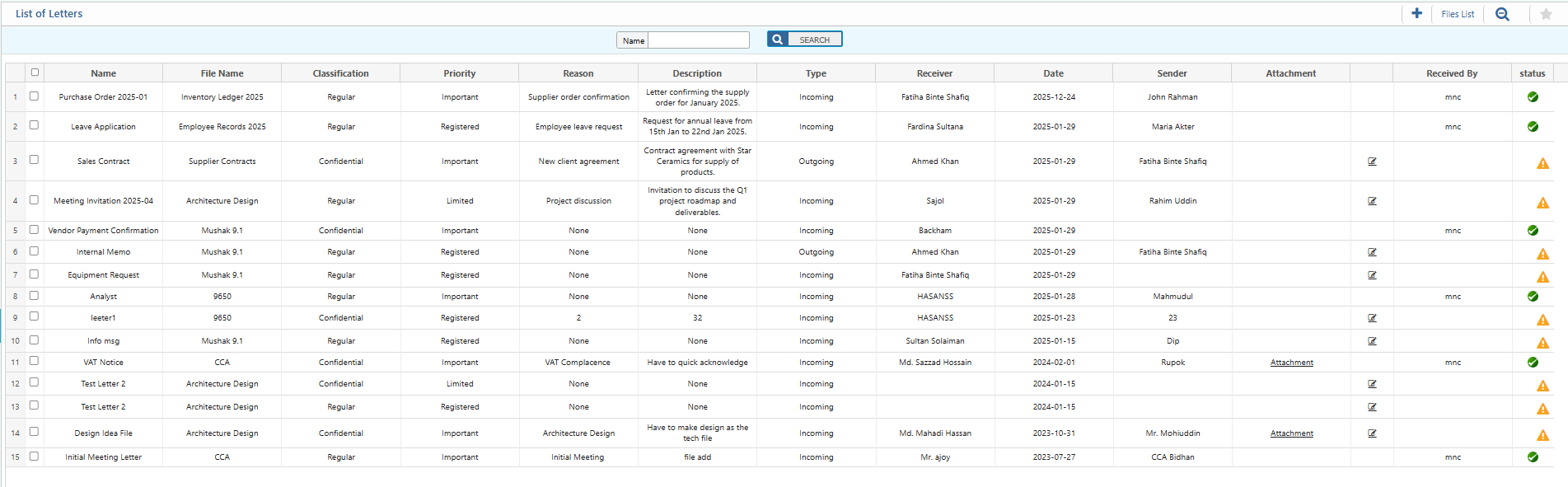Sort by the Priority column header

click(459, 73)
